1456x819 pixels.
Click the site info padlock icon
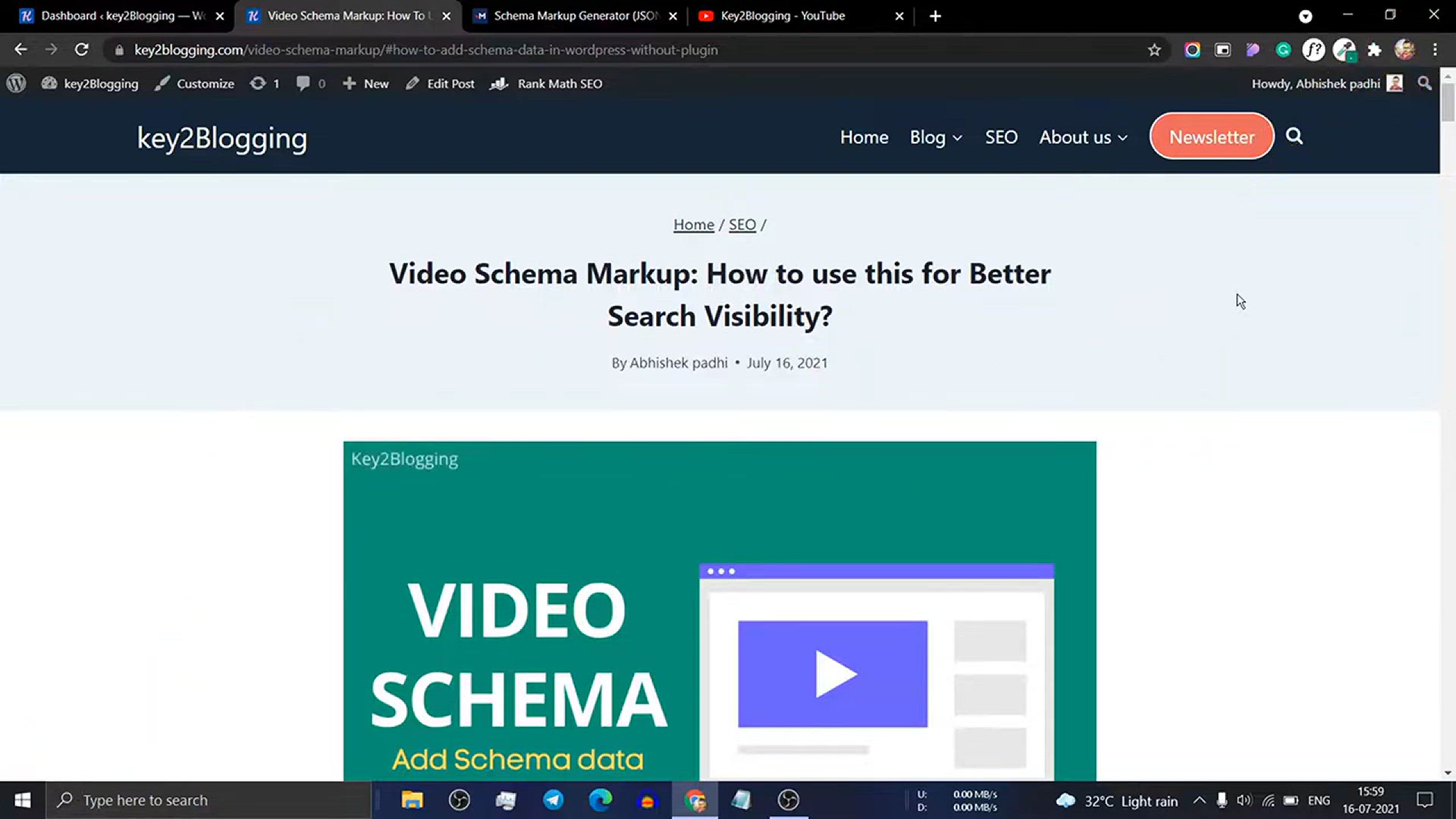point(118,50)
